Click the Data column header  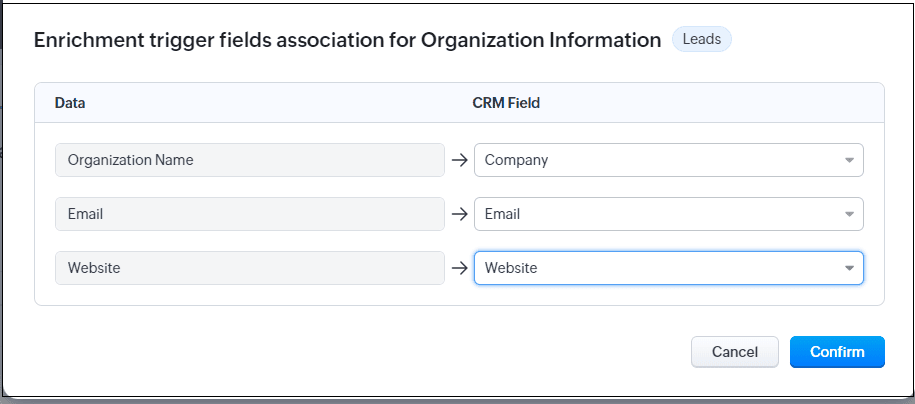(70, 103)
